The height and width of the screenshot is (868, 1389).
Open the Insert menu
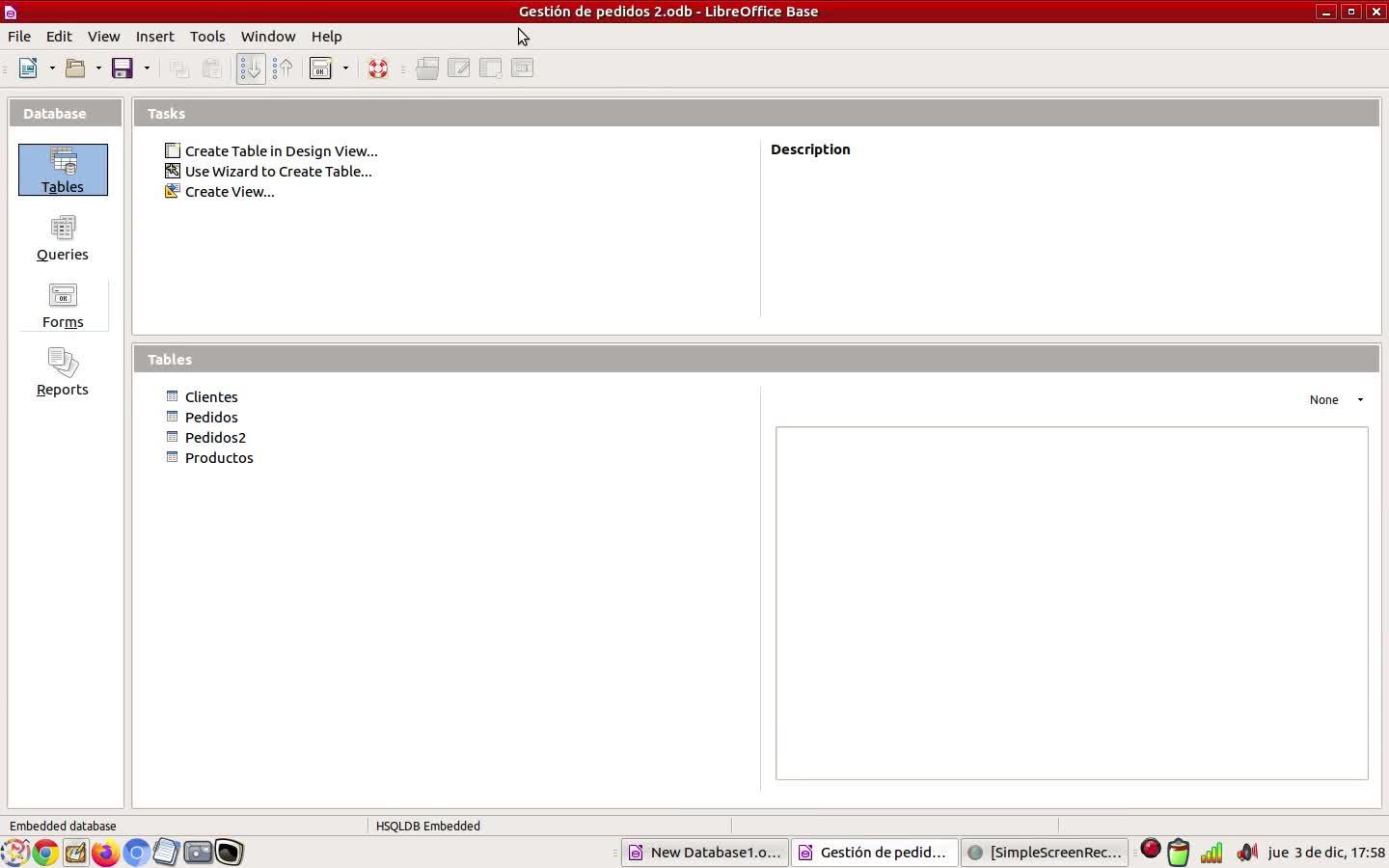click(x=155, y=37)
